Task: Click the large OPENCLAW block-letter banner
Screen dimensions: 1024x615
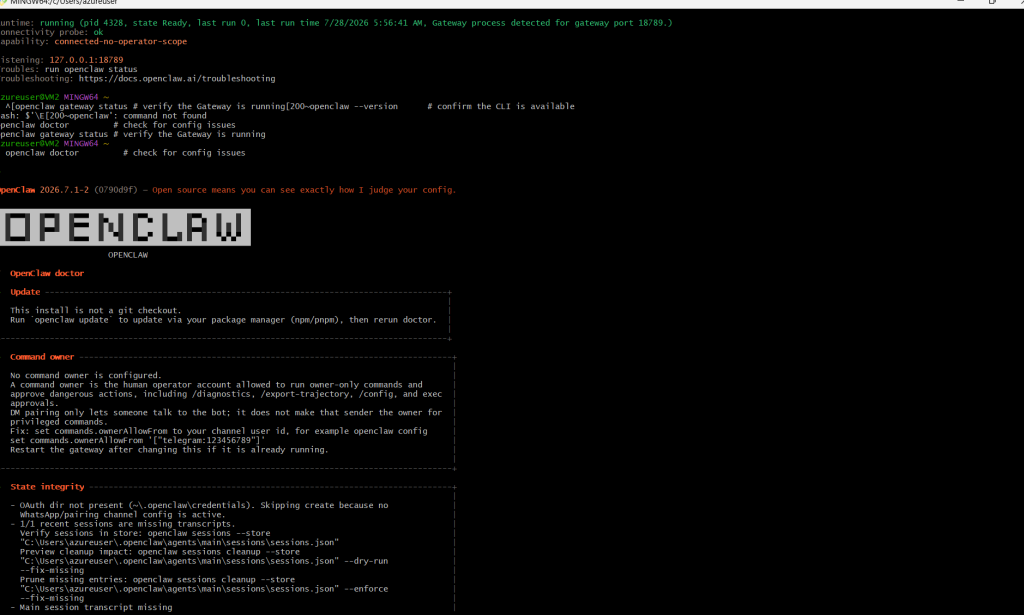Action: coord(125,228)
